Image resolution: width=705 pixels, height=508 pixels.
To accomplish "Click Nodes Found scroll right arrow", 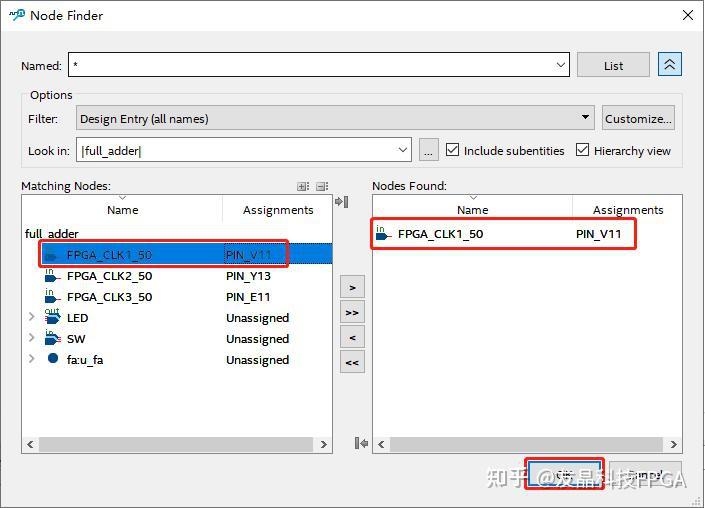I will pos(673,444).
